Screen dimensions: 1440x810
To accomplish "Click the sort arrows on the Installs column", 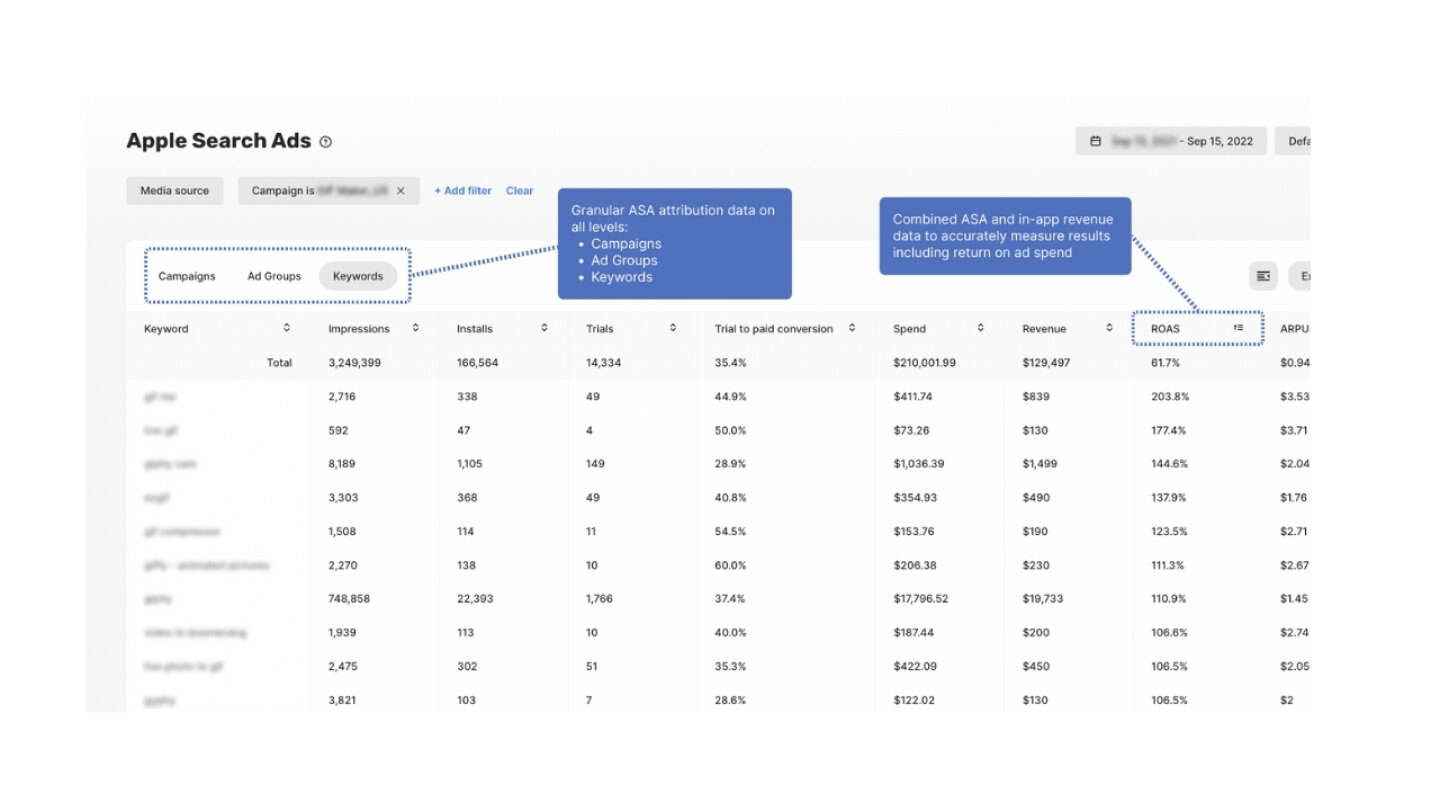I will [544, 328].
